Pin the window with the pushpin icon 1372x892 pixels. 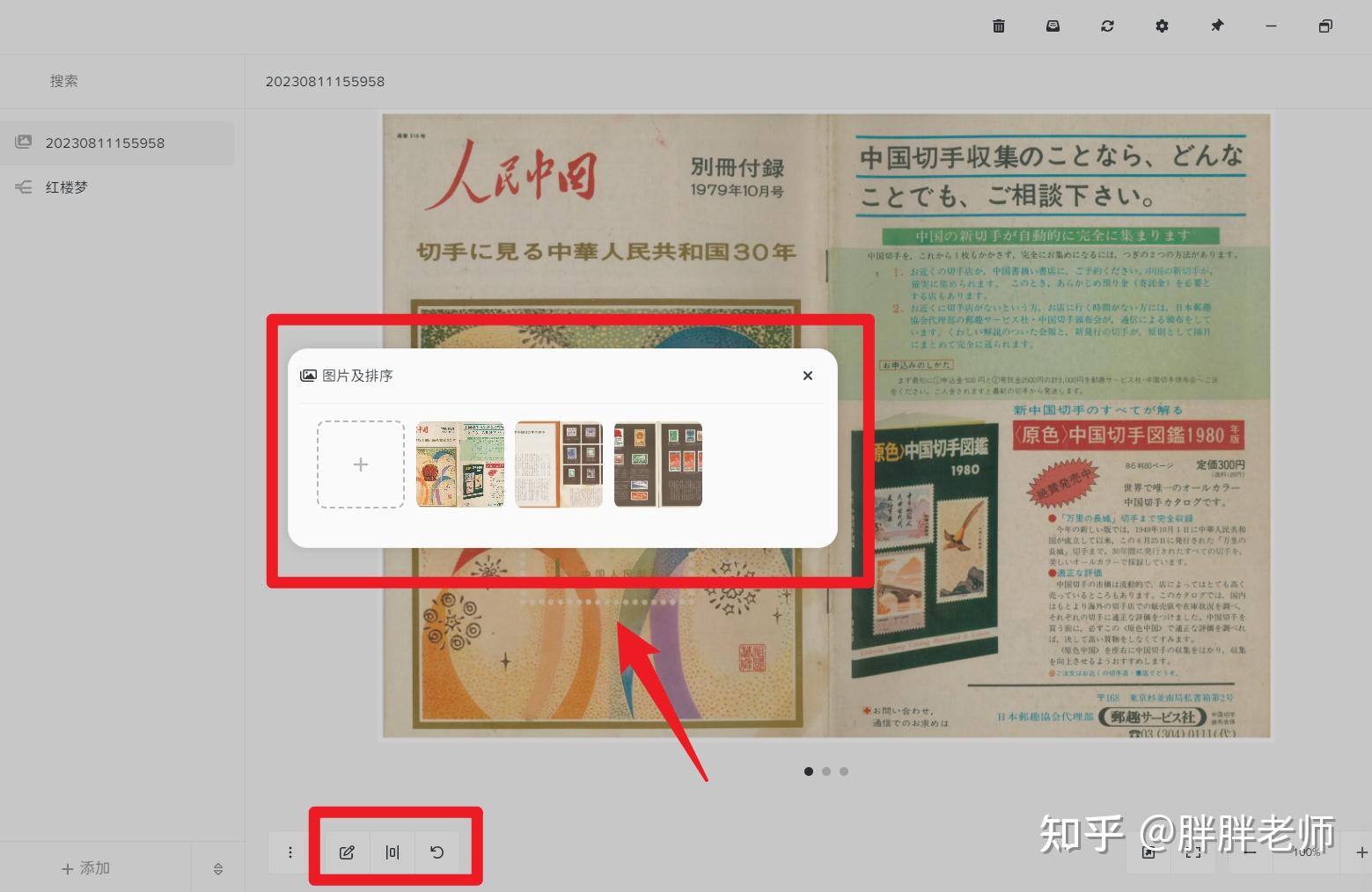pyautogui.click(x=1216, y=26)
